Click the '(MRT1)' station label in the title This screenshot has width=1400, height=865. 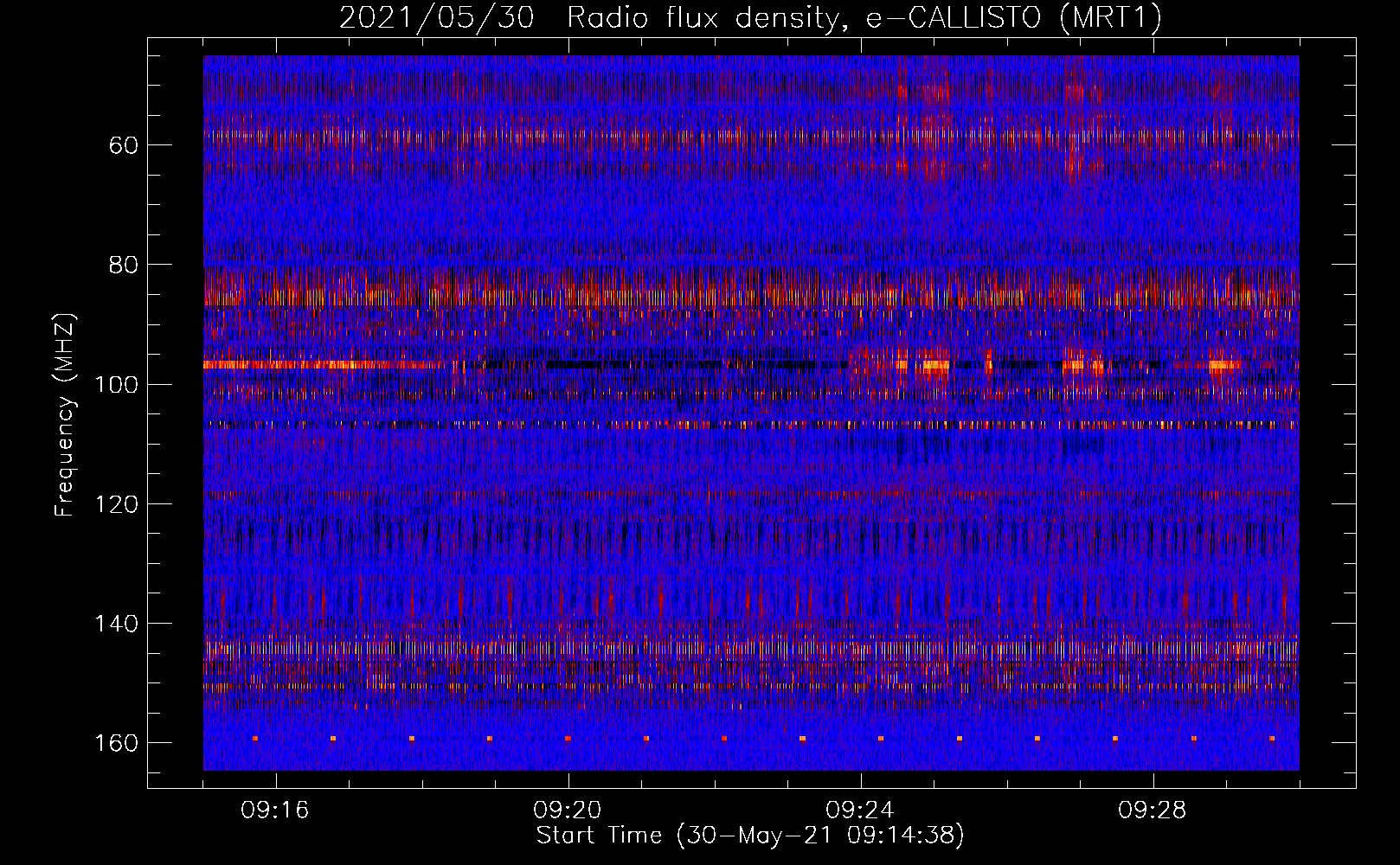click(1109, 18)
